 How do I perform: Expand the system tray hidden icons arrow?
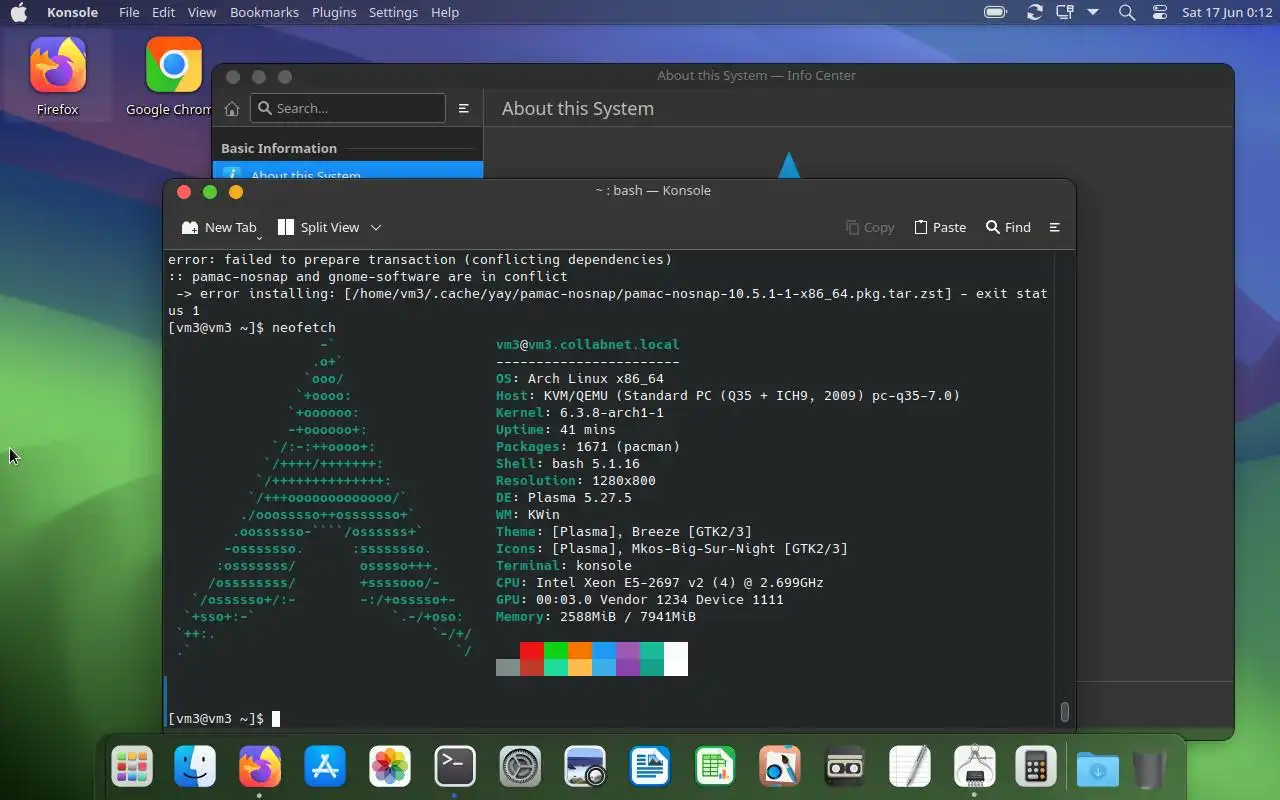1093,12
